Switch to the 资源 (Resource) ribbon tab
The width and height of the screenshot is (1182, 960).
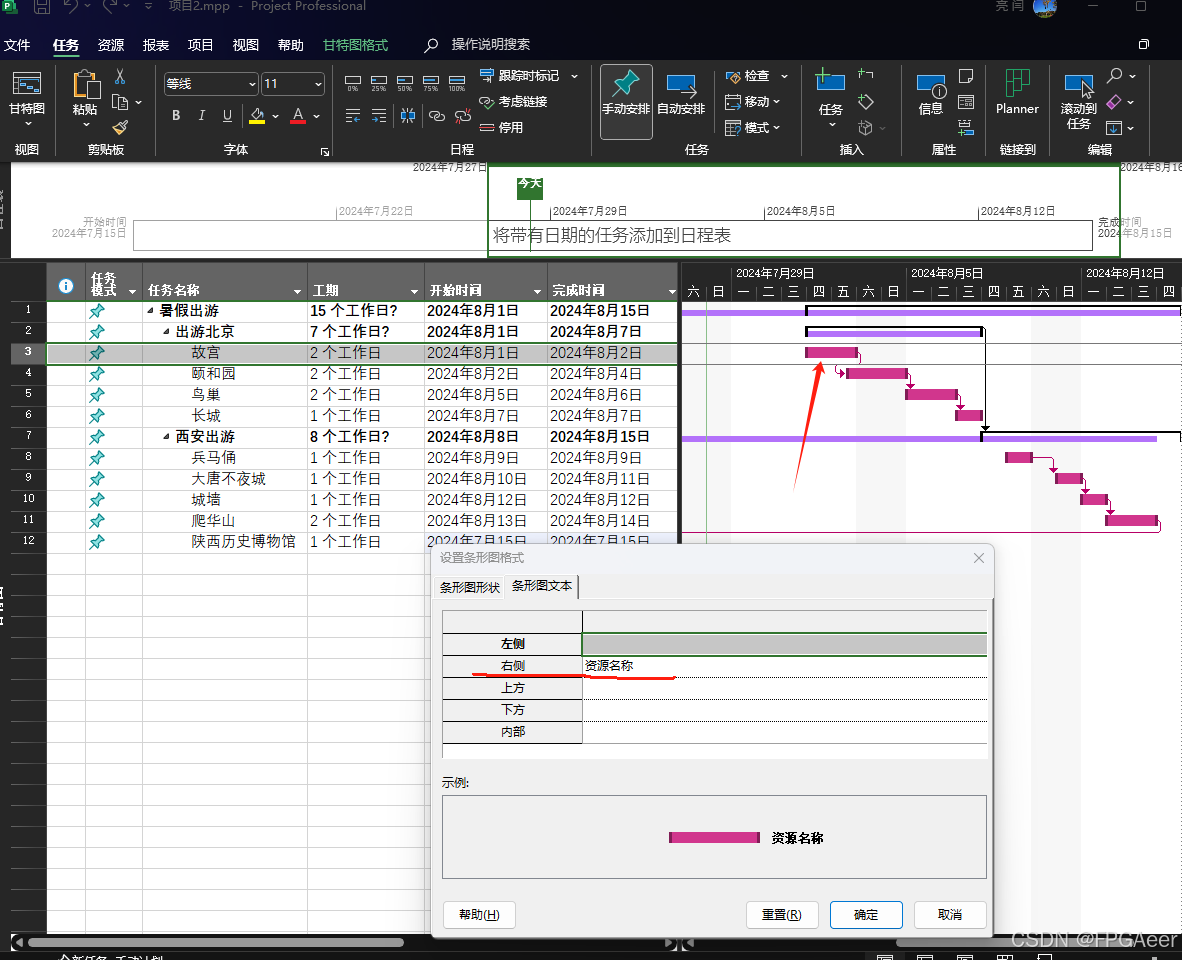coord(111,45)
